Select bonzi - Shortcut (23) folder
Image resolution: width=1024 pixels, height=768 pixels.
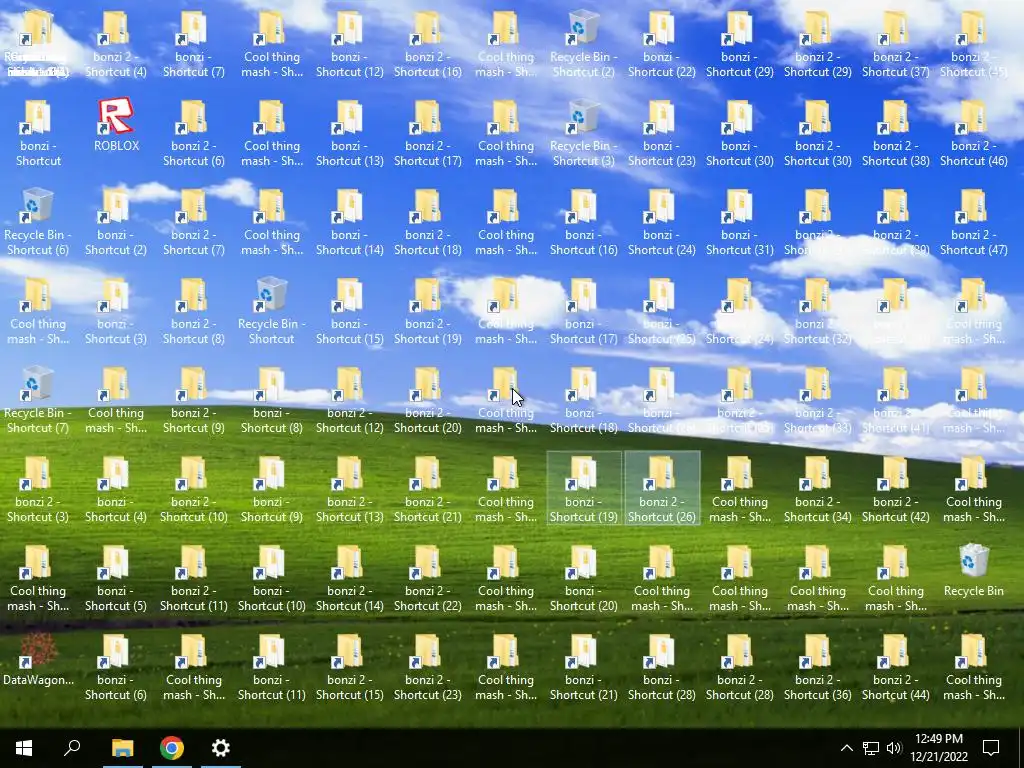click(662, 133)
